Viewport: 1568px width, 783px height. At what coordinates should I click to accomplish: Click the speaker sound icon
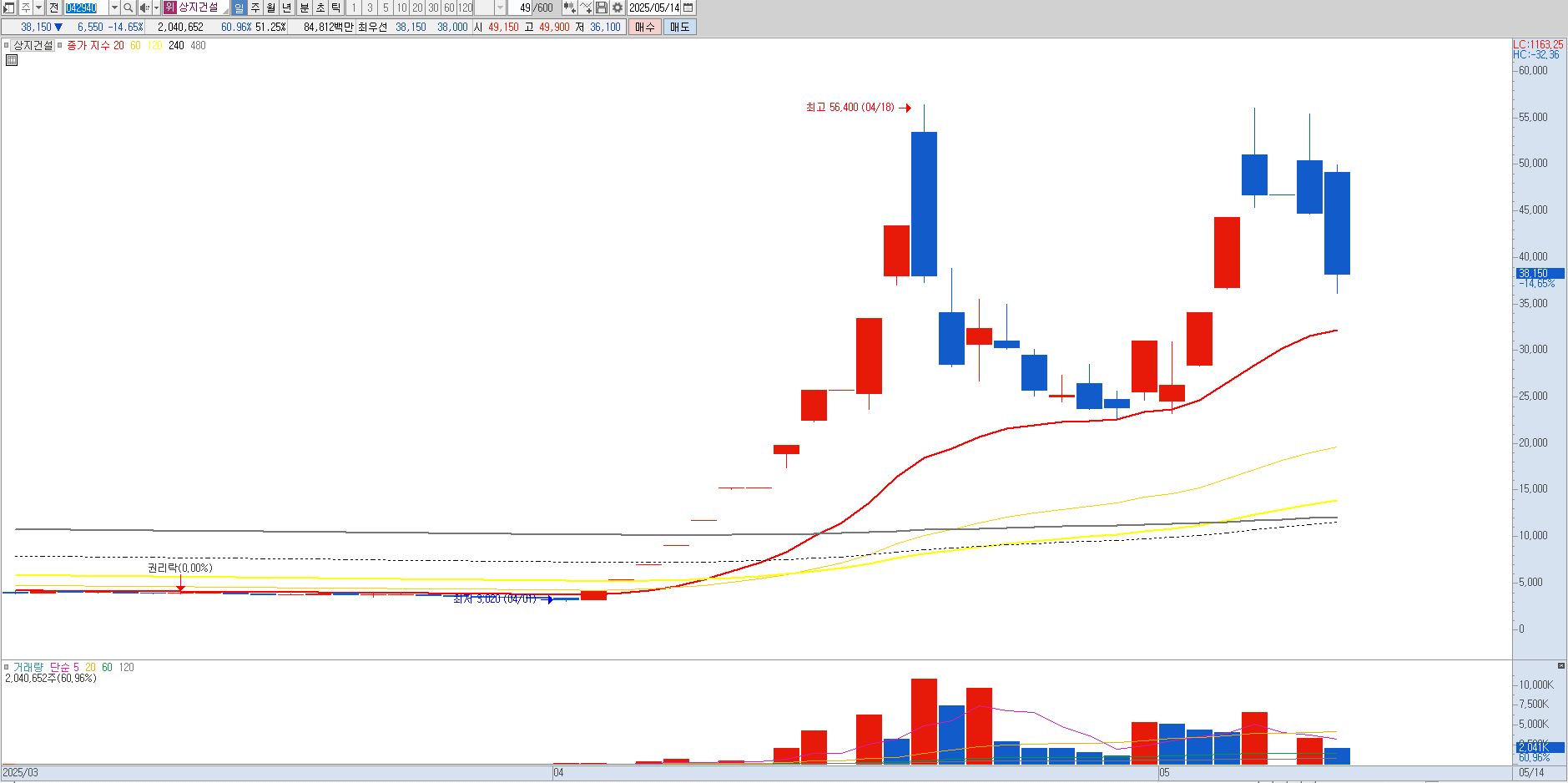coord(144,8)
